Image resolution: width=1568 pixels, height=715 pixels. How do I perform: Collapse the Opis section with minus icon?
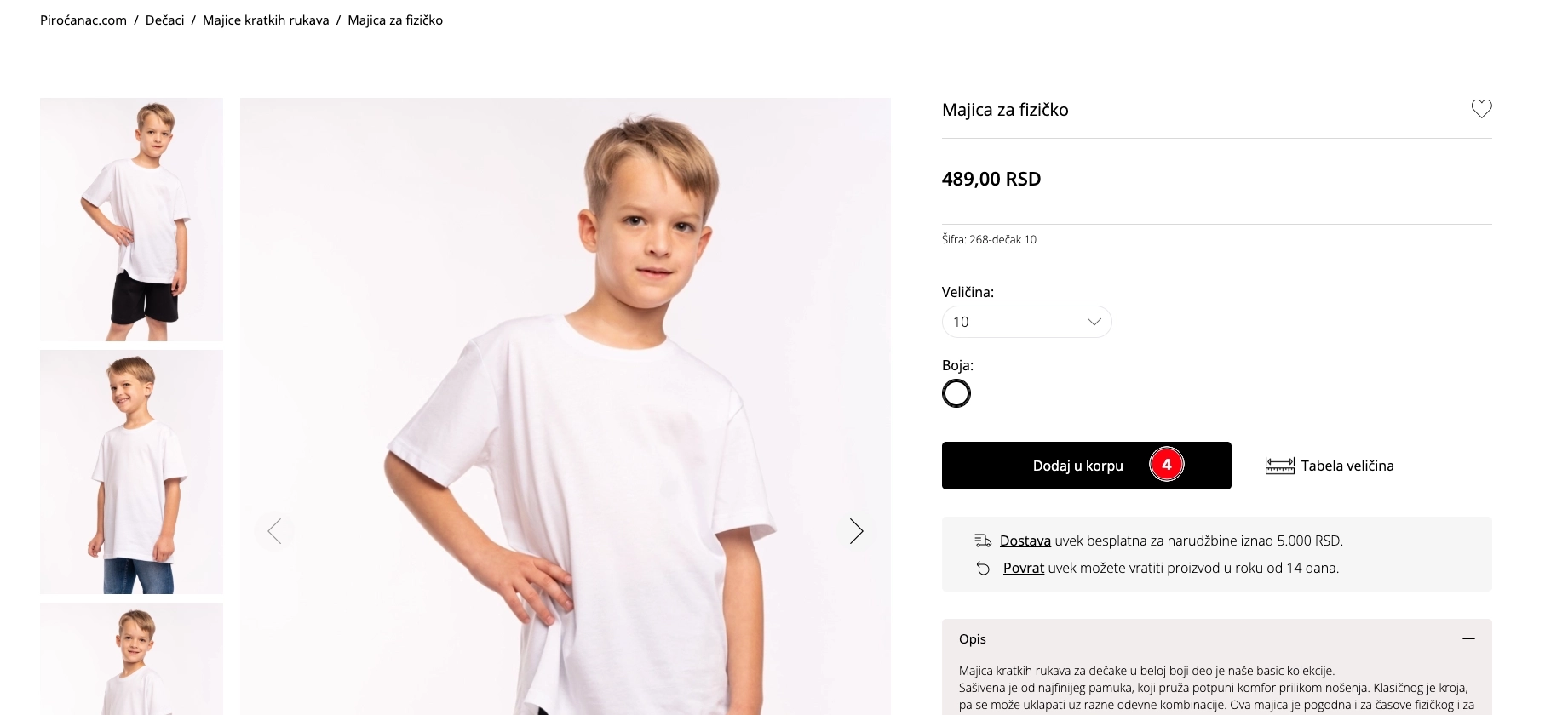pyautogui.click(x=1467, y=638)
